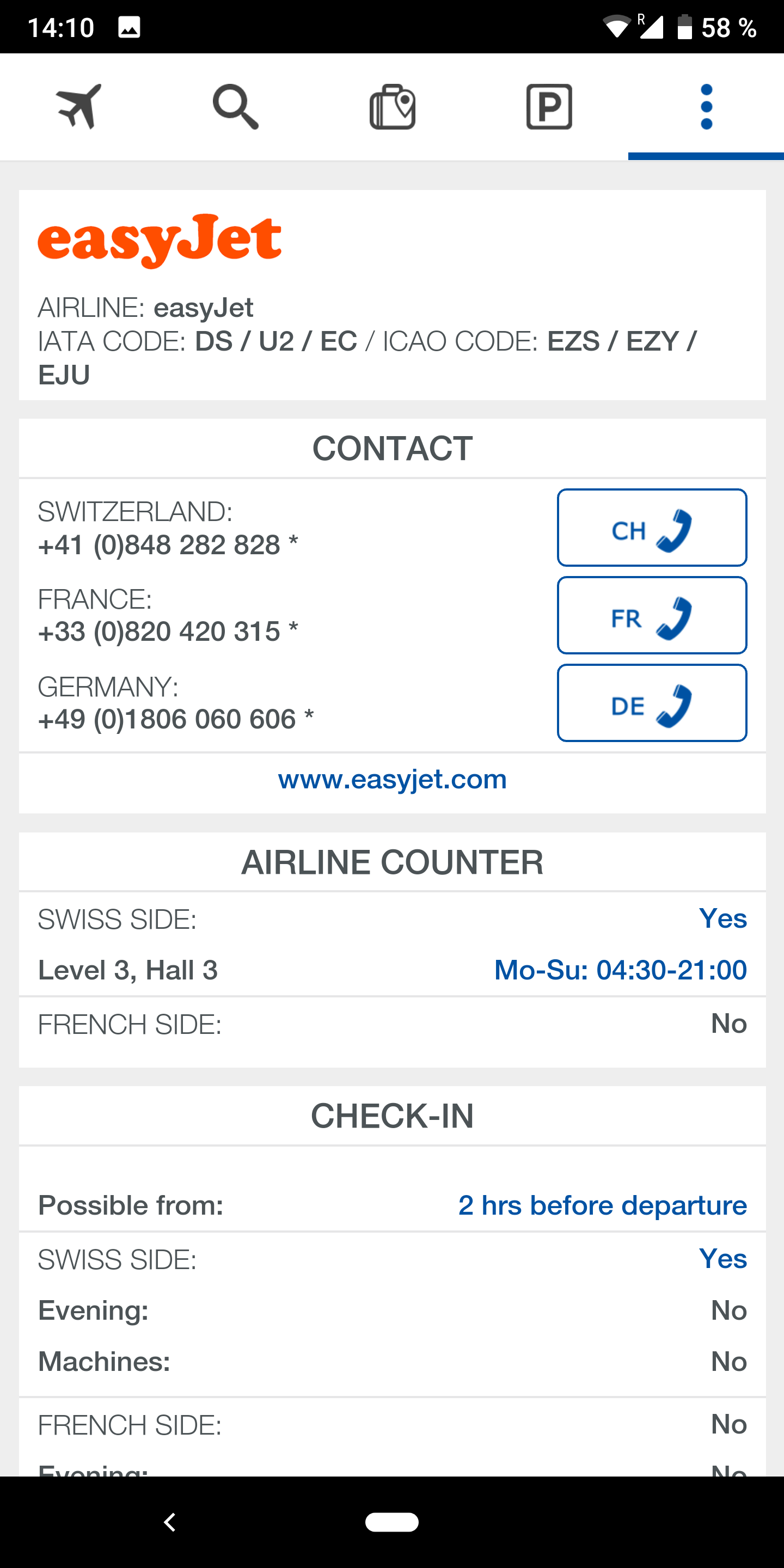Select the three-dot more tab

[706, 107]
